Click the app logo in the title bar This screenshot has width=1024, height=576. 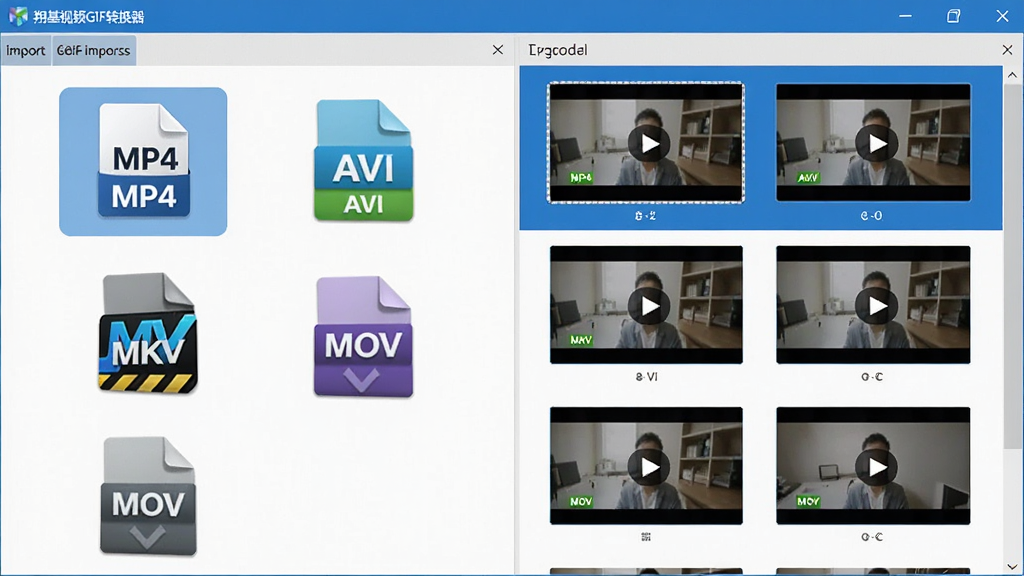coord(18,16)
